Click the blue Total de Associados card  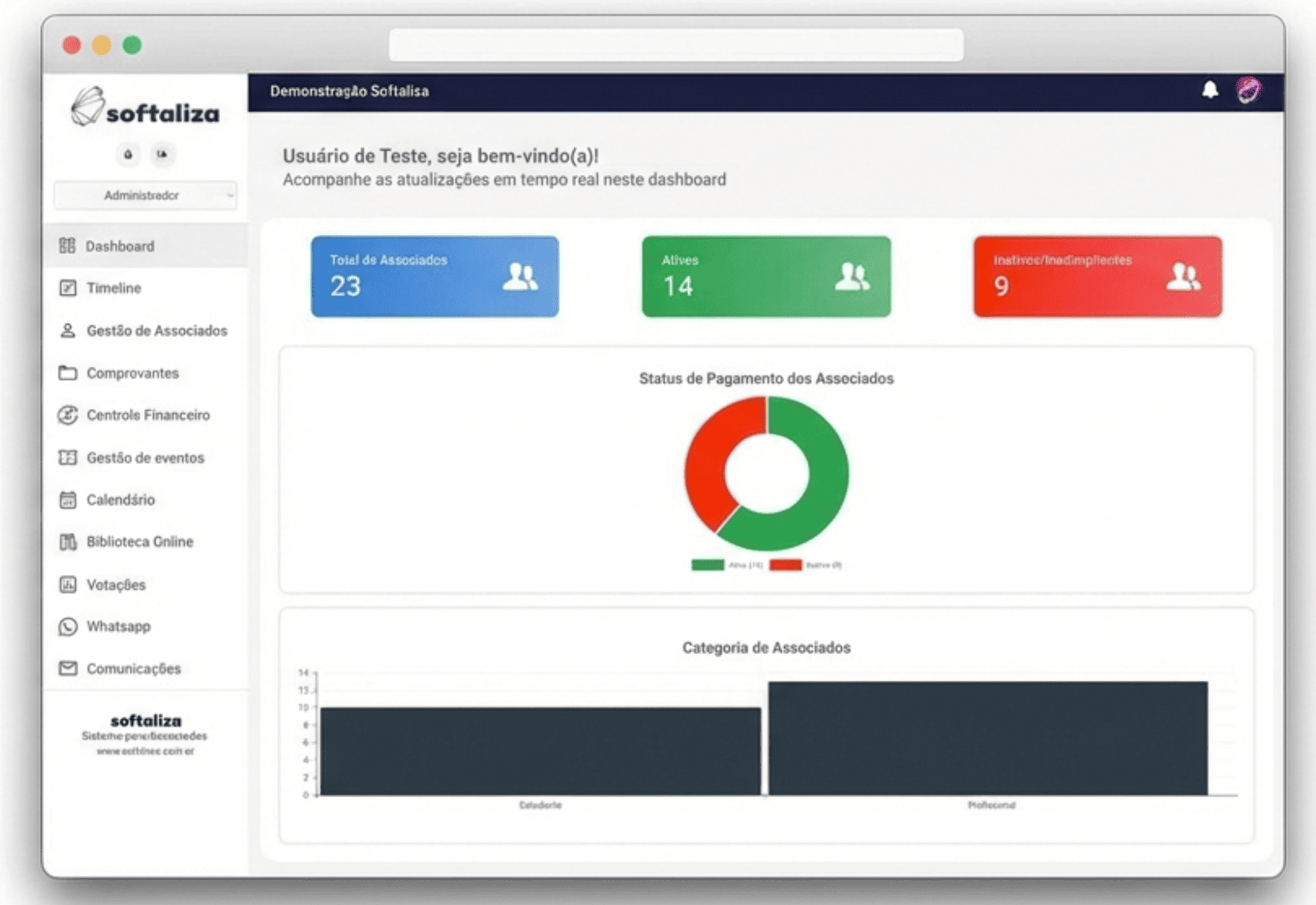point(435,276)
